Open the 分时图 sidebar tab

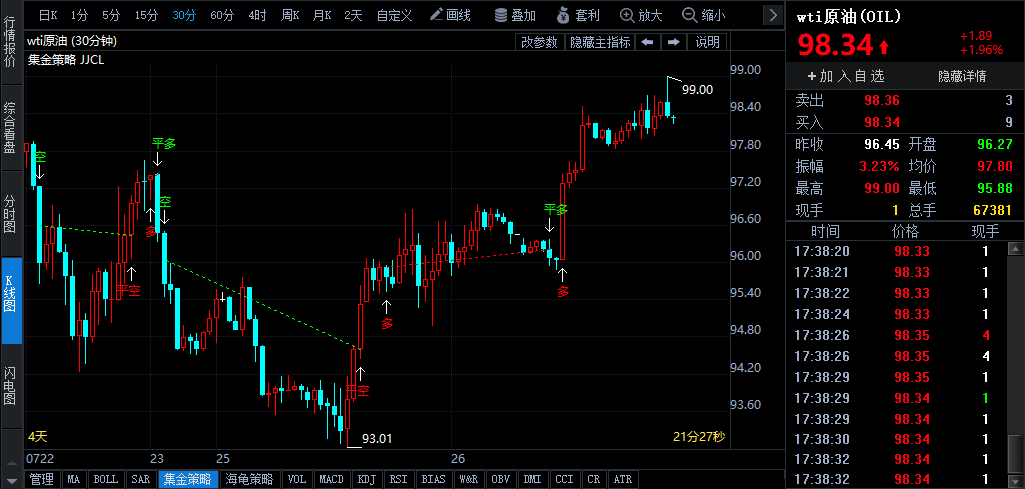10,213
